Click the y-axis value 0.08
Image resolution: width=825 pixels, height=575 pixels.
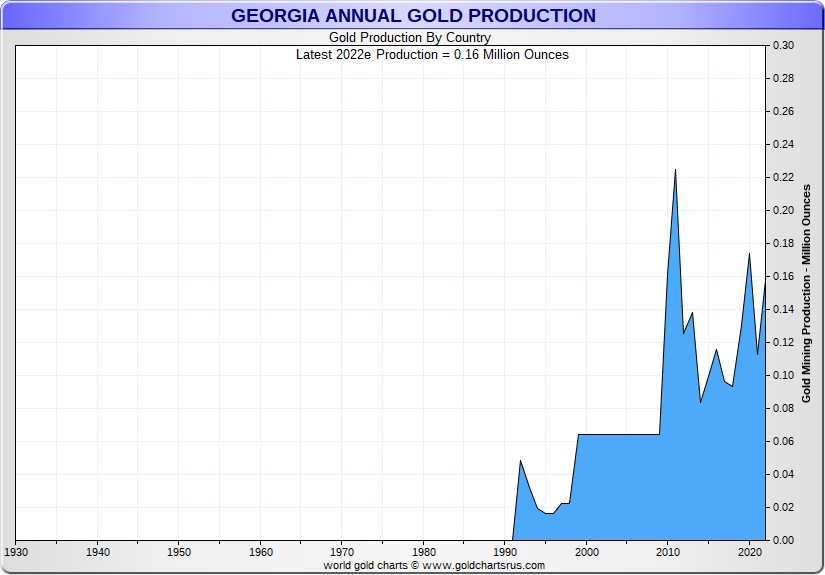(x=783, y=408)
